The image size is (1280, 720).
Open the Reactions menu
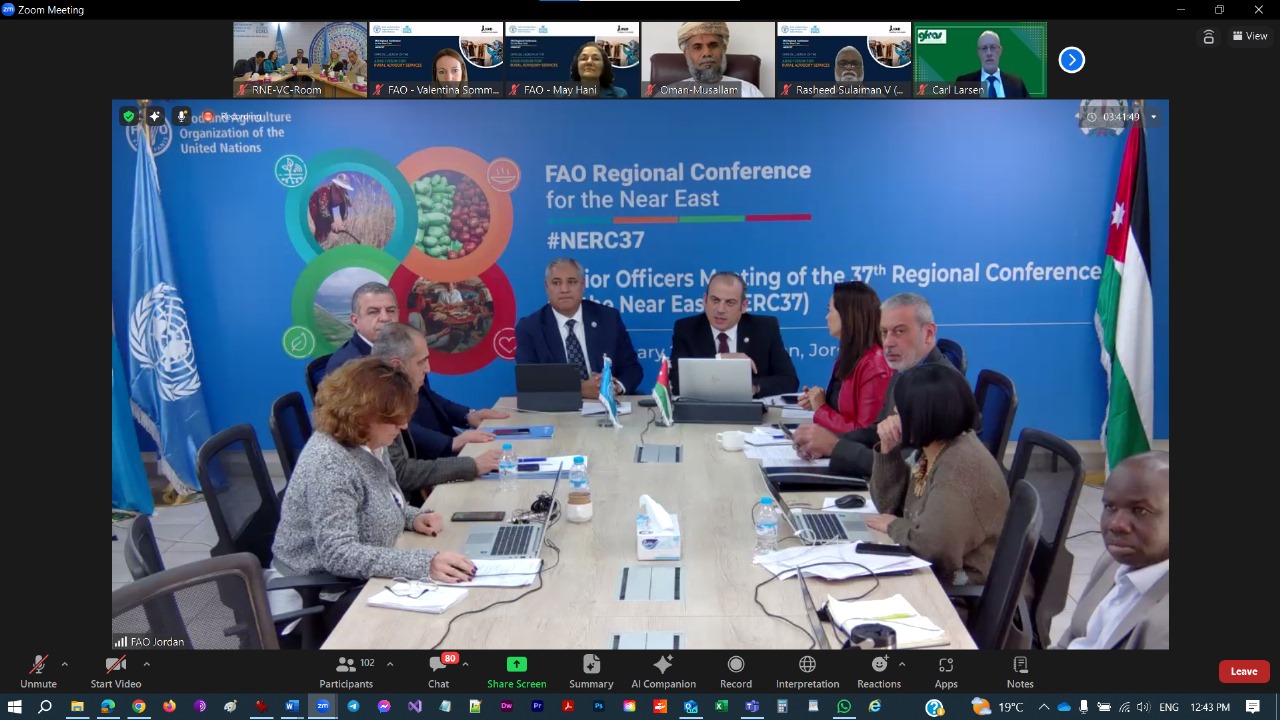coord(879,672)
